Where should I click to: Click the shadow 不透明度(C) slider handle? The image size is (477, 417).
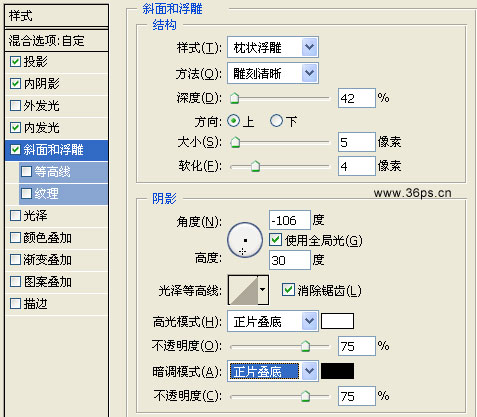point(305,396)
